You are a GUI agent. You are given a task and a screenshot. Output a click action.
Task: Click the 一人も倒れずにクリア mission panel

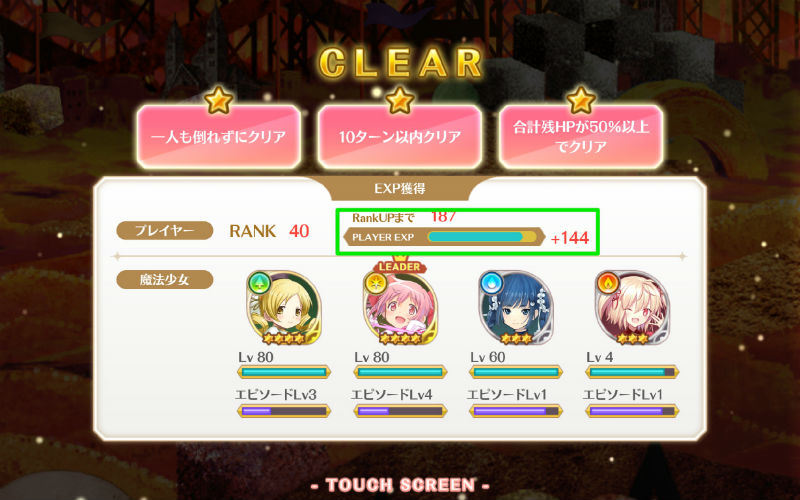[218, 137]
